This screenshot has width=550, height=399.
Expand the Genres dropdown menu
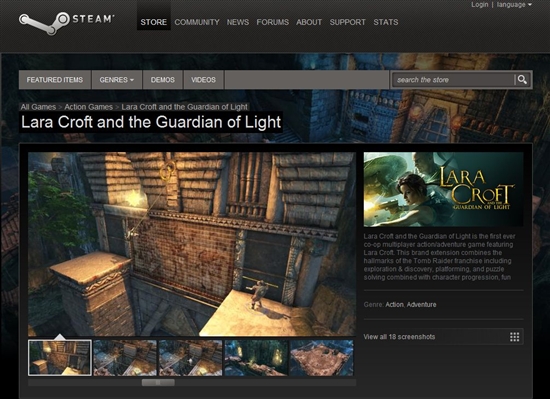pos(117,80)
